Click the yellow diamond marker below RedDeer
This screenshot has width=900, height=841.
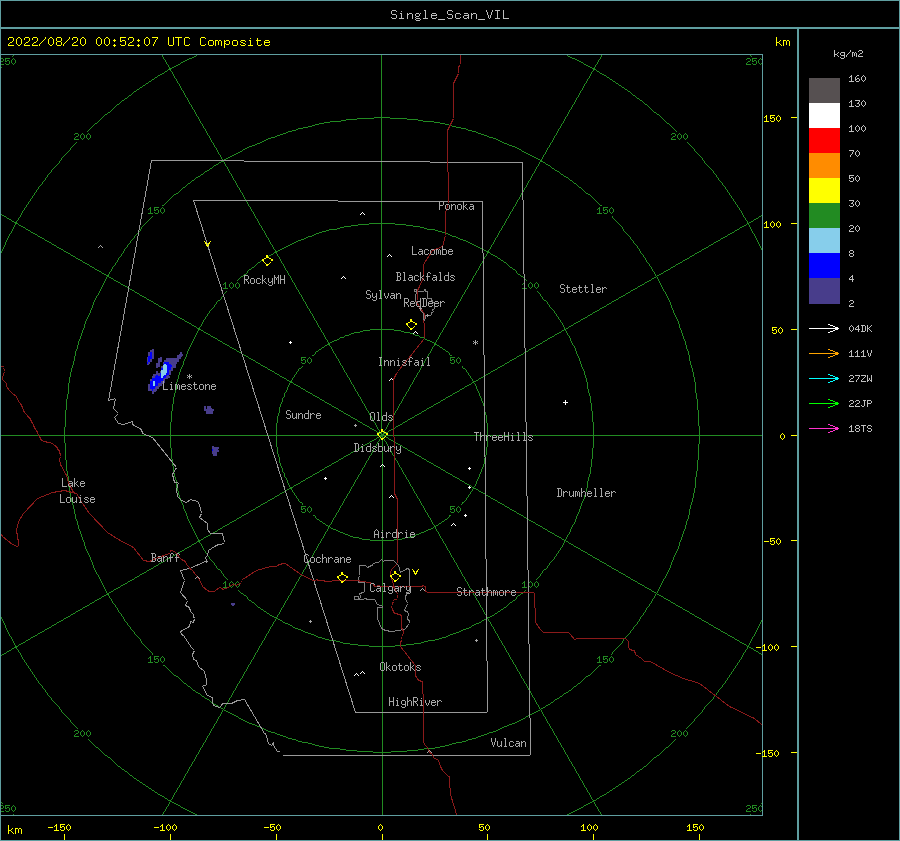coord(411,324)
